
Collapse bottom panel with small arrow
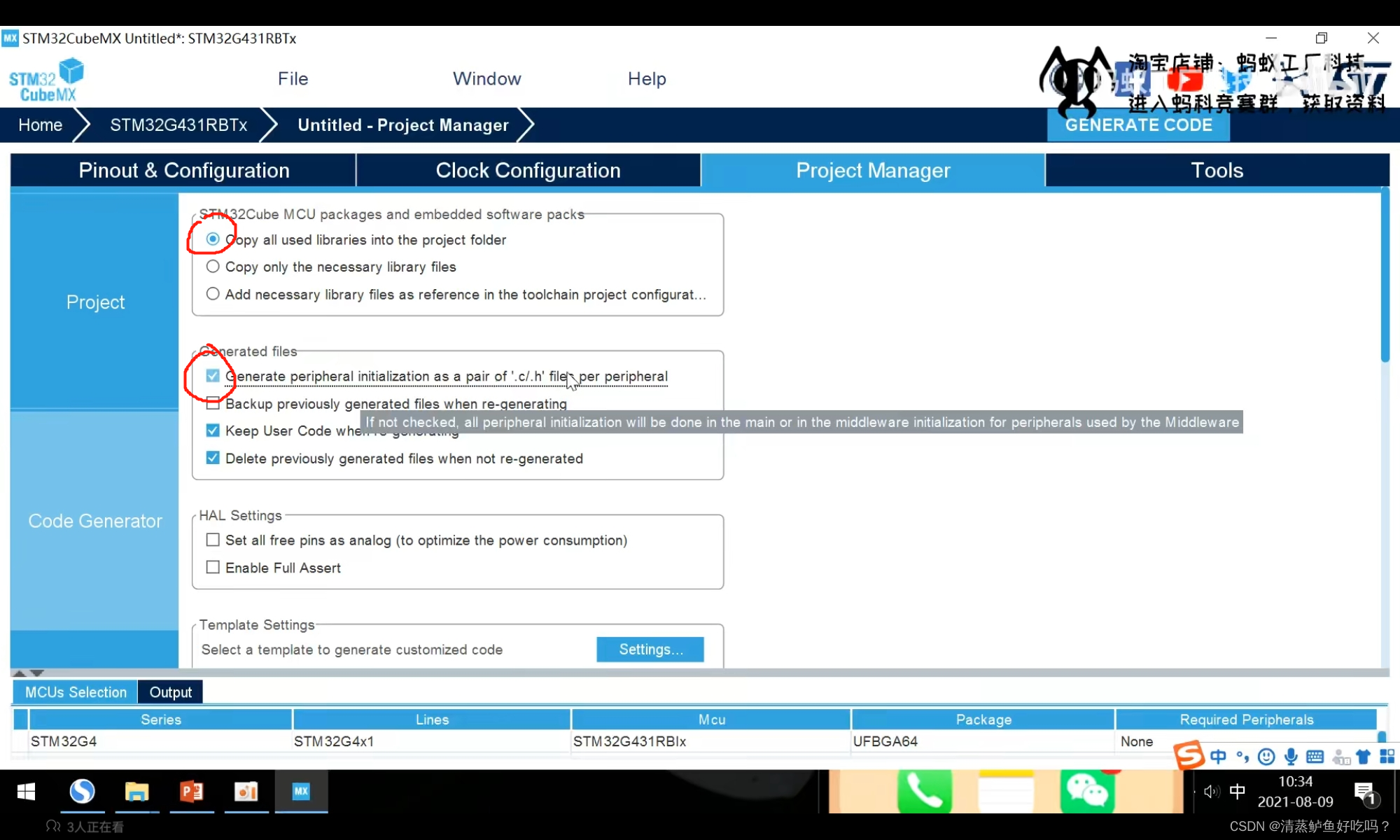pyautogui.click(x=37, y=673)
